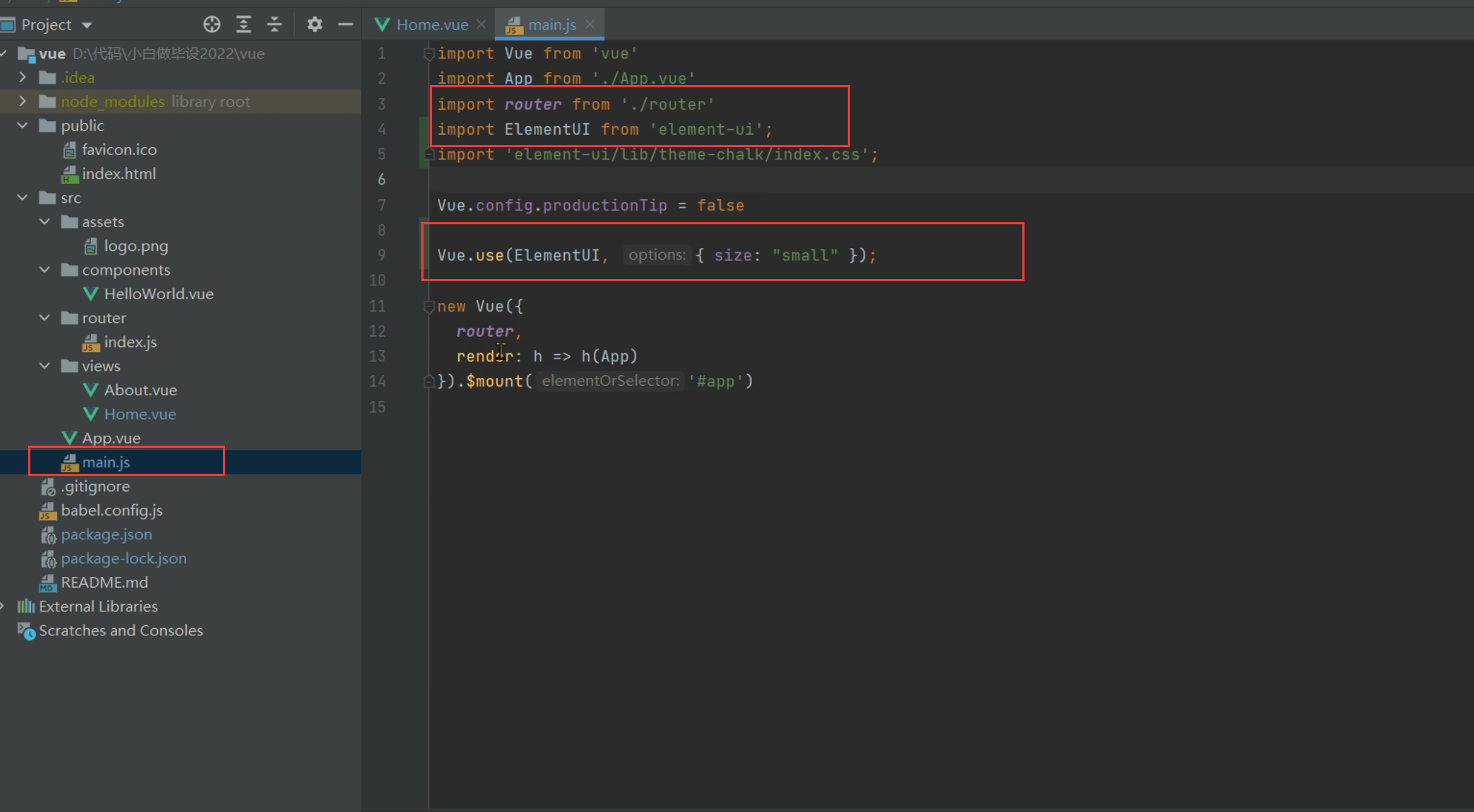The height and width of the screenshot is (812, 1474).
Task: Click the expand all icon
Action: pyautogui.click(x=243, y=24)
